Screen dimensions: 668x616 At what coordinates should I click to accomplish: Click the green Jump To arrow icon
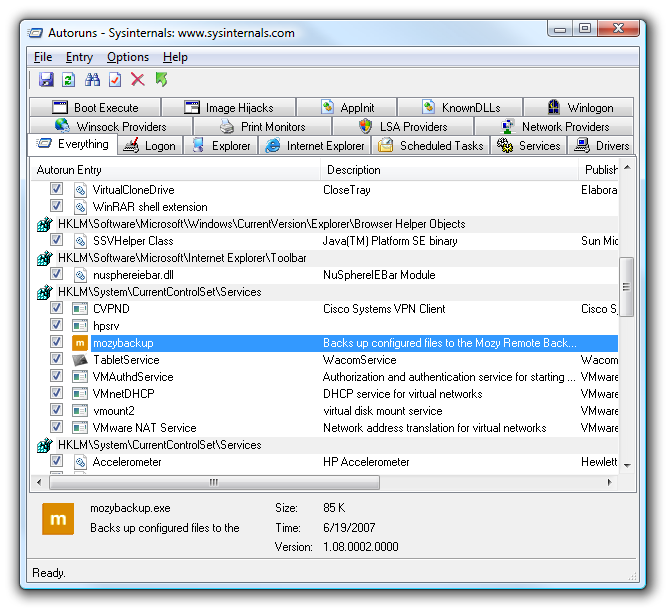[162, 80]
